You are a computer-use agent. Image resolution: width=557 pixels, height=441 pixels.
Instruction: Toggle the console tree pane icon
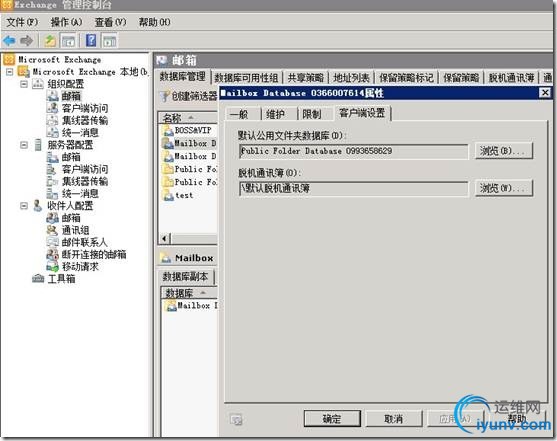point(68,41)
